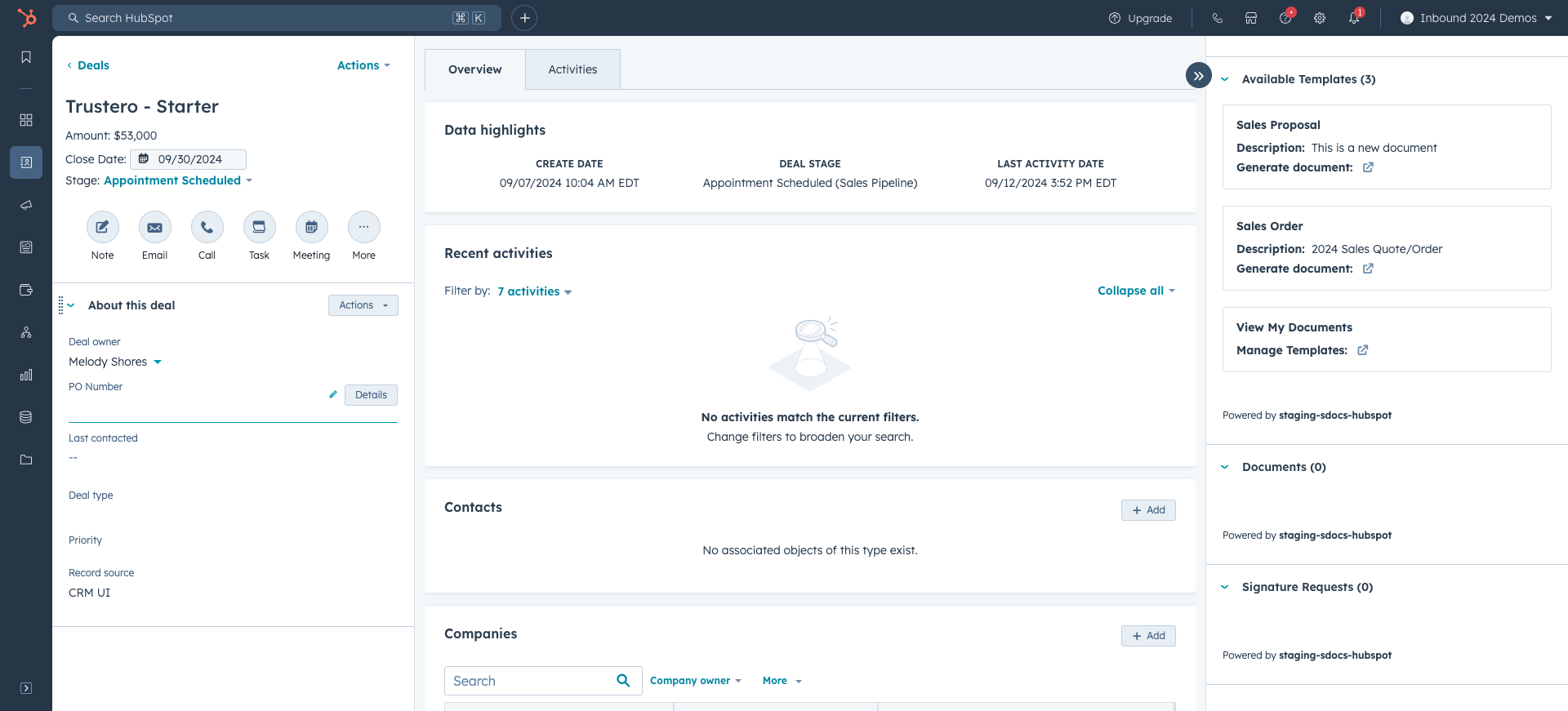The width and height of the screenshot is (1568, 711).
Task: Click the Email activity icon
Action: (155, 227)
